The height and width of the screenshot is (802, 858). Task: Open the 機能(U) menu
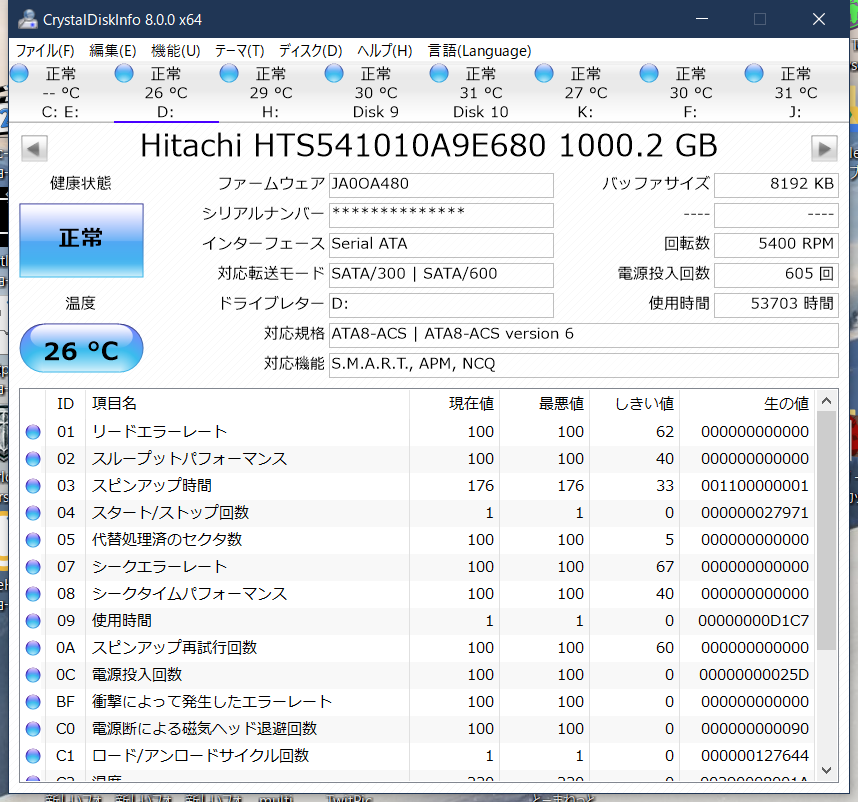pos(175,51)
